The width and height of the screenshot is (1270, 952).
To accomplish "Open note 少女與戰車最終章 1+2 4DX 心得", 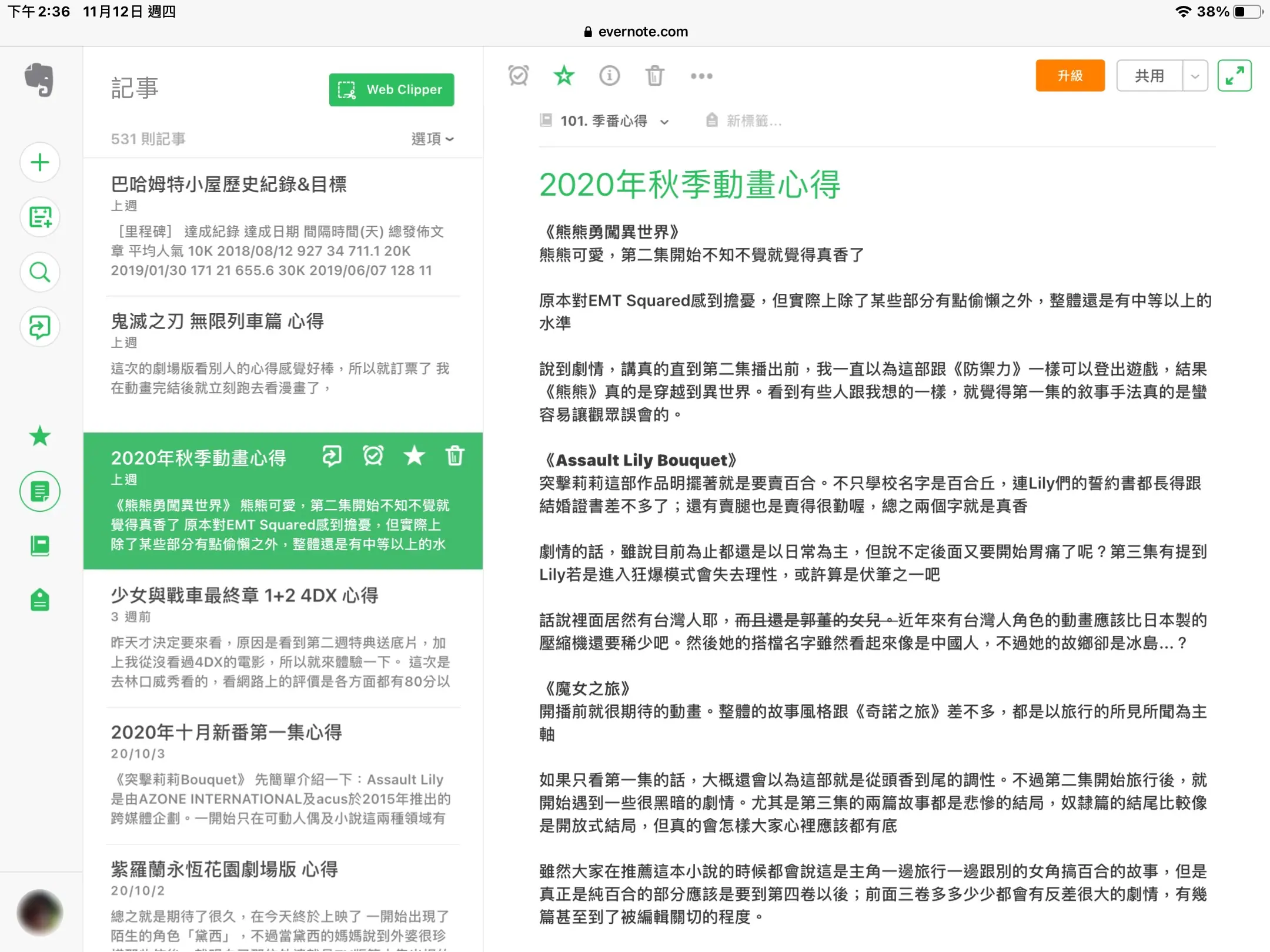I will point(283,639).
